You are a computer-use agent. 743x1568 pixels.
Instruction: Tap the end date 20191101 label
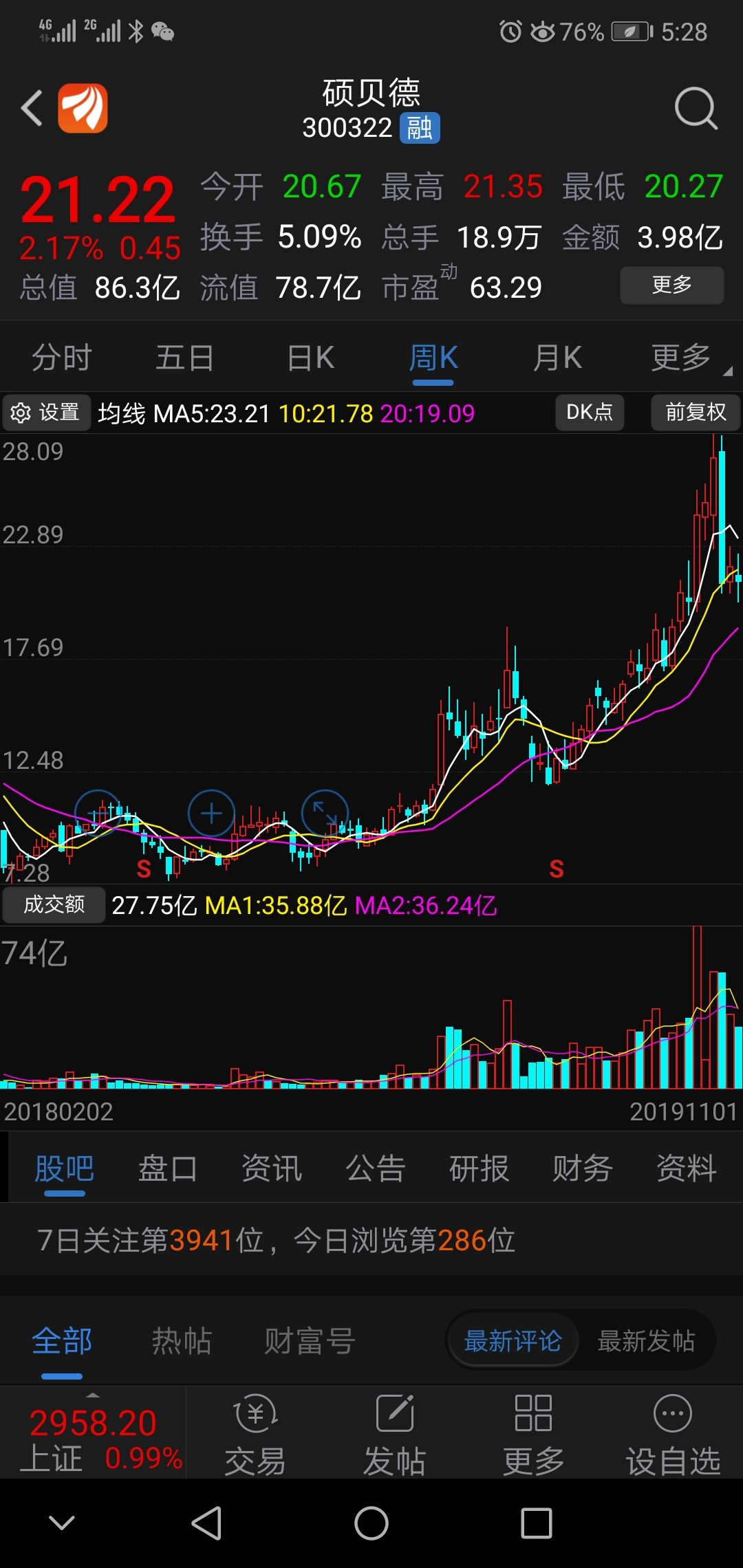pos(683,1111)
